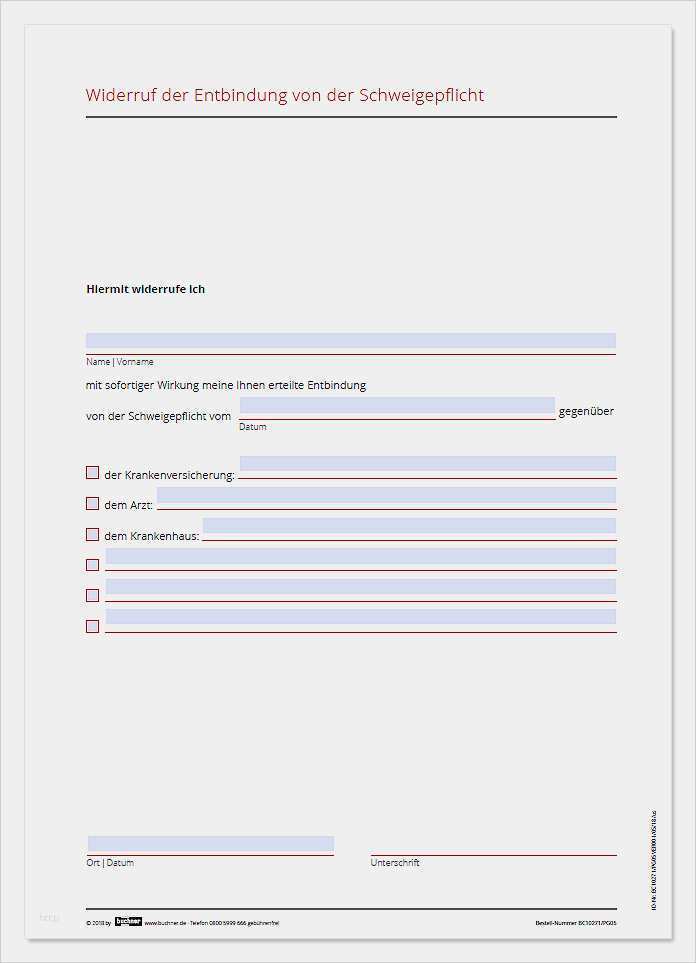The image size is (696, 963).
Task: Click the 'dem Krankenhaus' text field
Action: [x=408, y=526]
